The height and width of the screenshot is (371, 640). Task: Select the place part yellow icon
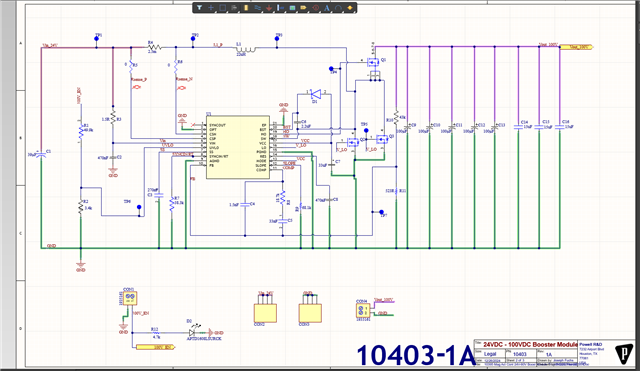246,7
